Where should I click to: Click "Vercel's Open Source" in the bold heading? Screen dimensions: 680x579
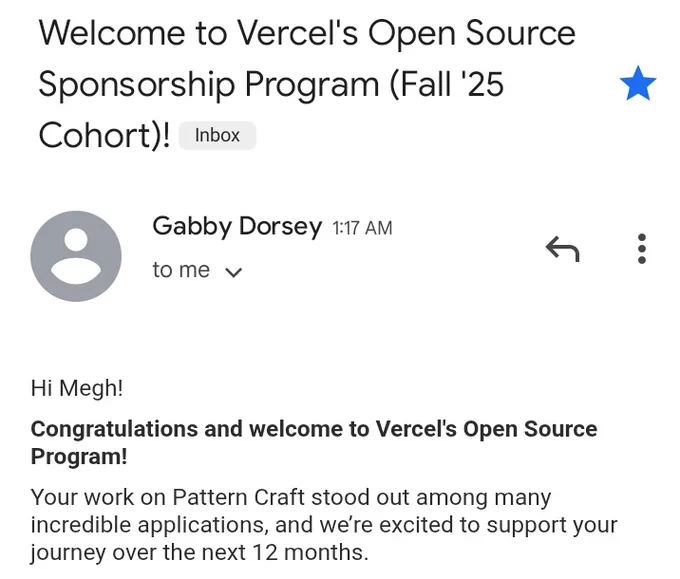click(486, 429)
